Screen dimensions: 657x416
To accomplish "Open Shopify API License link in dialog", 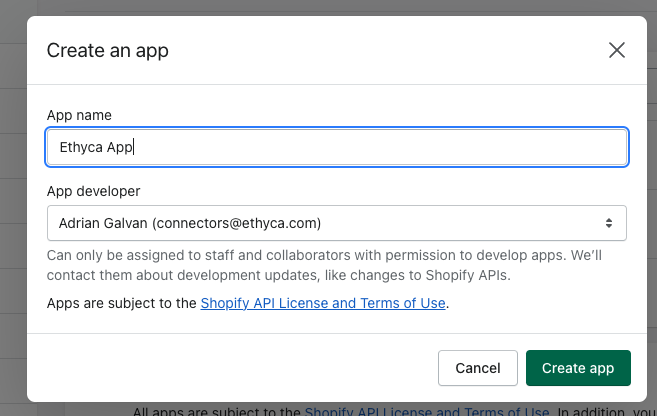I will click(x=322, y=303).
